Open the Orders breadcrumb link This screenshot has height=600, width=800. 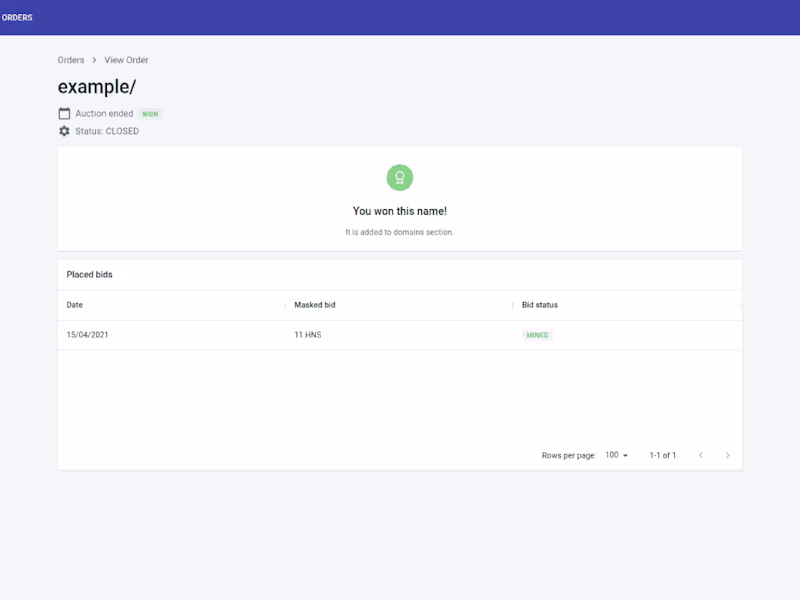coord(71,60)
